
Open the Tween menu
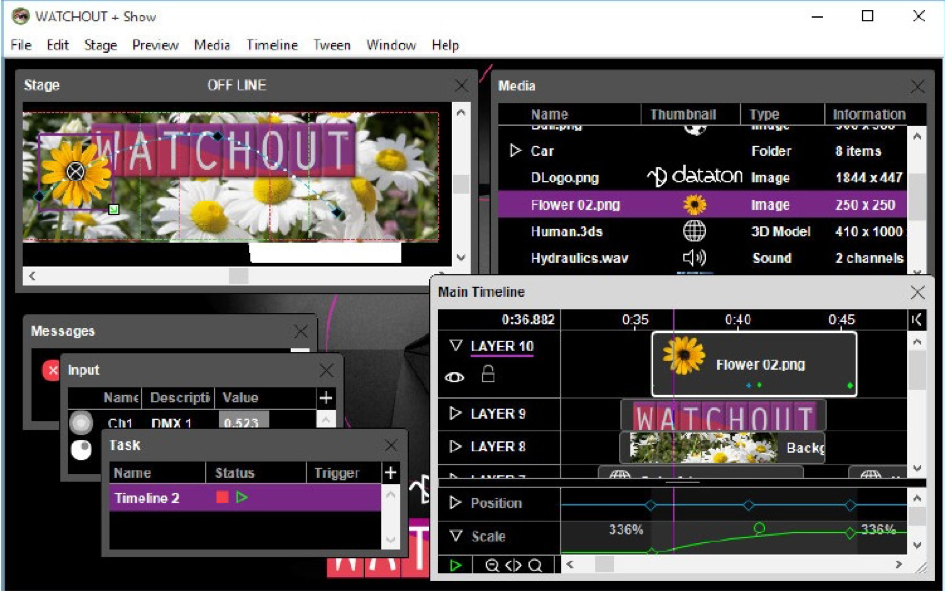(332, 45)
